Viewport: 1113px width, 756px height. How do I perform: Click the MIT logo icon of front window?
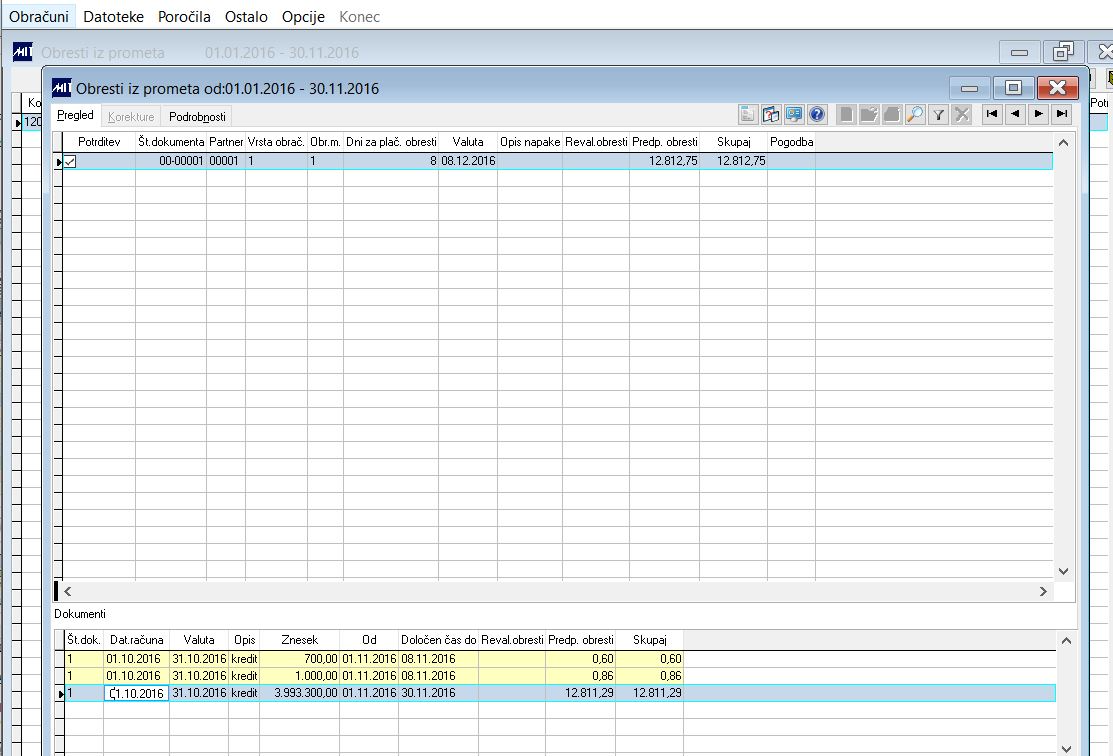pos(62,88)
